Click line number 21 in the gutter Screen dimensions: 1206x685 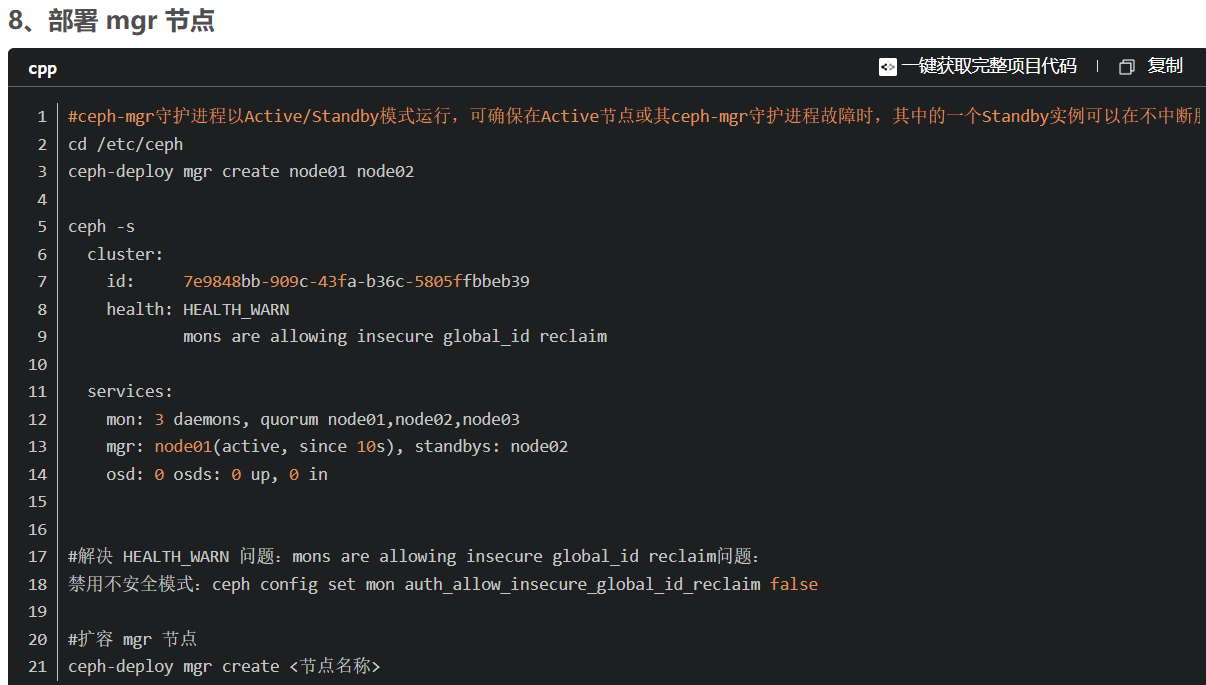[38, 666]
